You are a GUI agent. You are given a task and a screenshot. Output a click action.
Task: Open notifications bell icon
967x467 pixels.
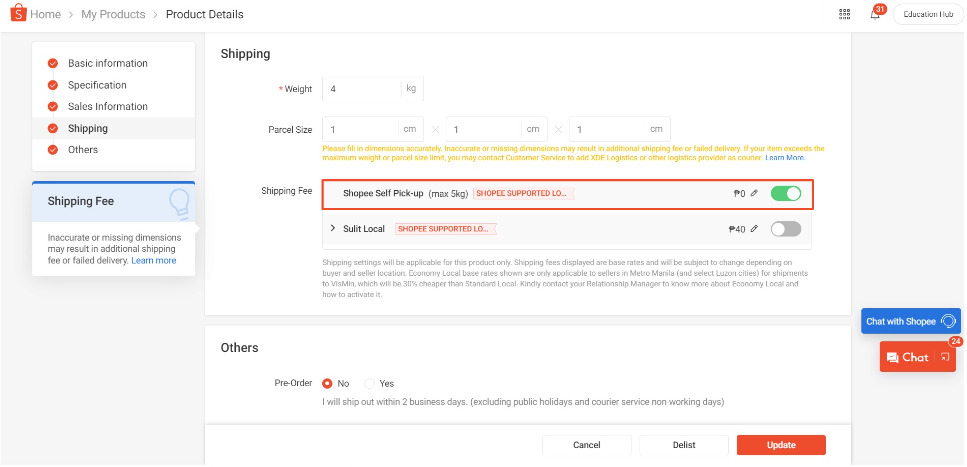(x=875, y=14)
